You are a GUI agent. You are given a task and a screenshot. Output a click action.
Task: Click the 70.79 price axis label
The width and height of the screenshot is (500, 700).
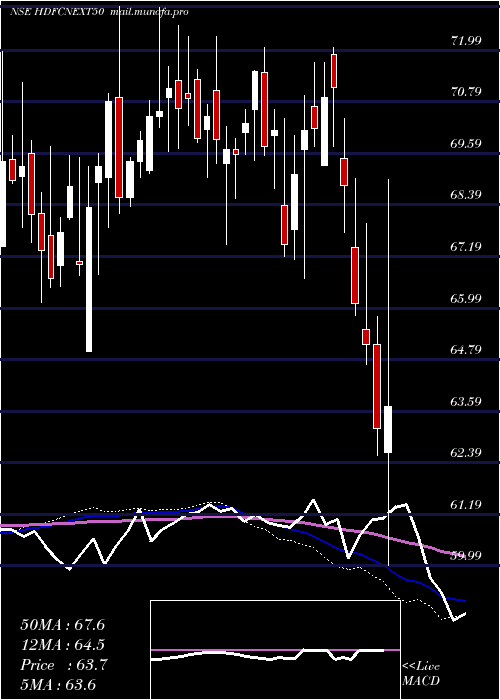click(x=467, y=92)
